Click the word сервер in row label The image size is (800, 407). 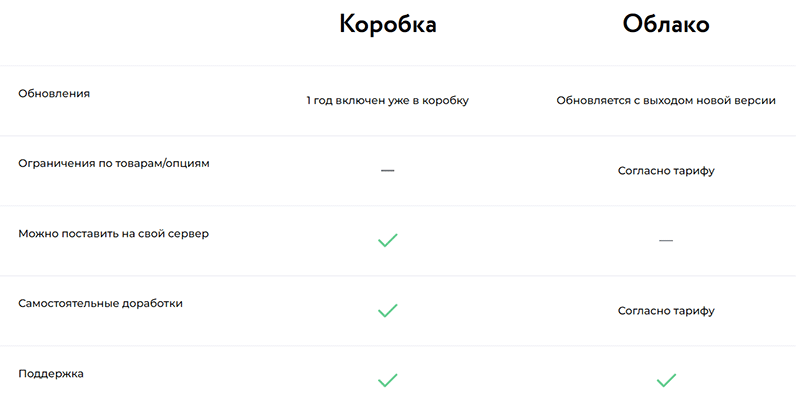click(188, 234)
